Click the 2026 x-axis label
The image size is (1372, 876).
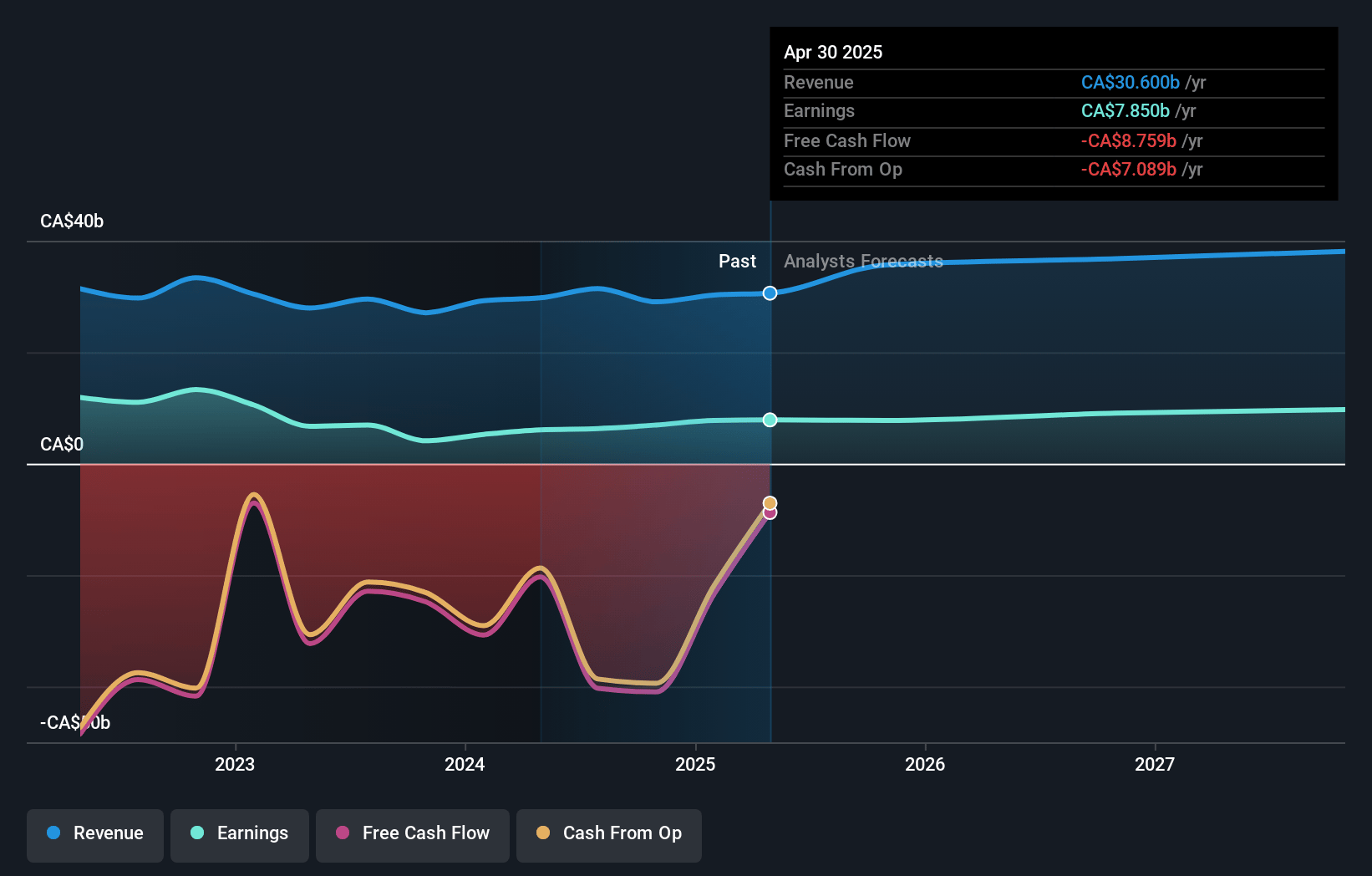click(x=925, y=764)
